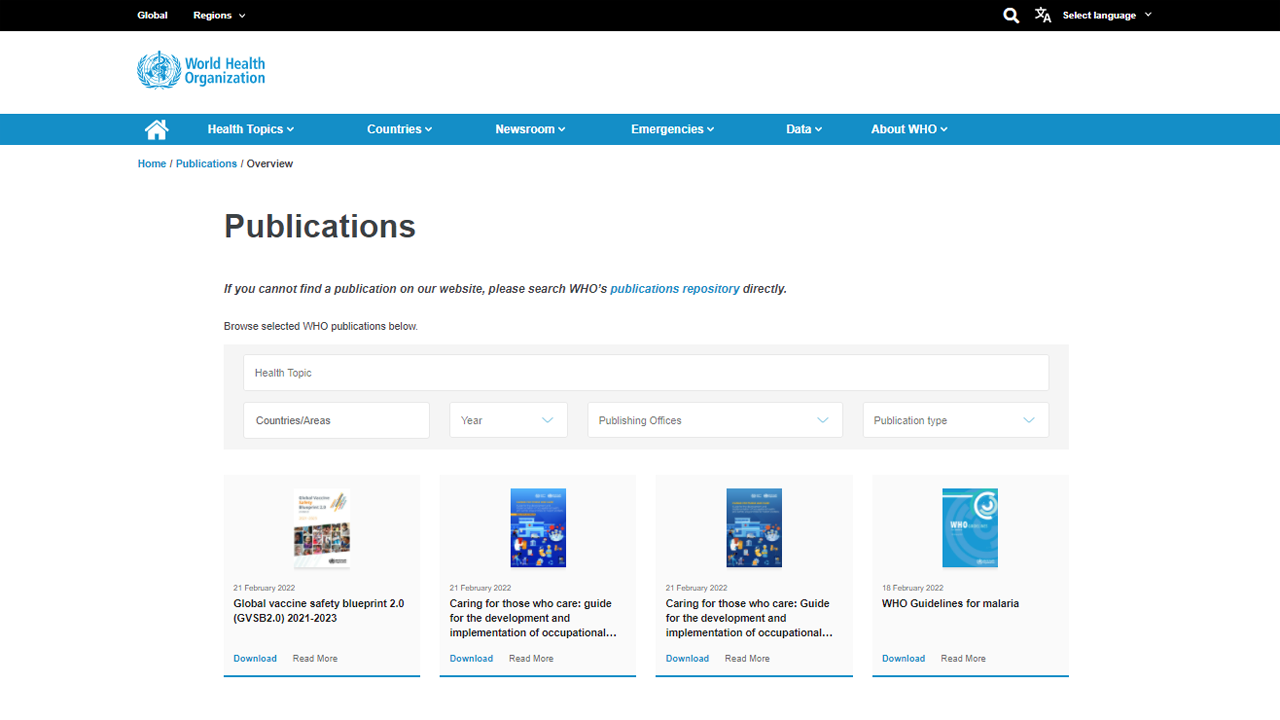Focus the Countries/Areas filter field
This screenshot has width=1280, height=720.
tap(336, 420)
